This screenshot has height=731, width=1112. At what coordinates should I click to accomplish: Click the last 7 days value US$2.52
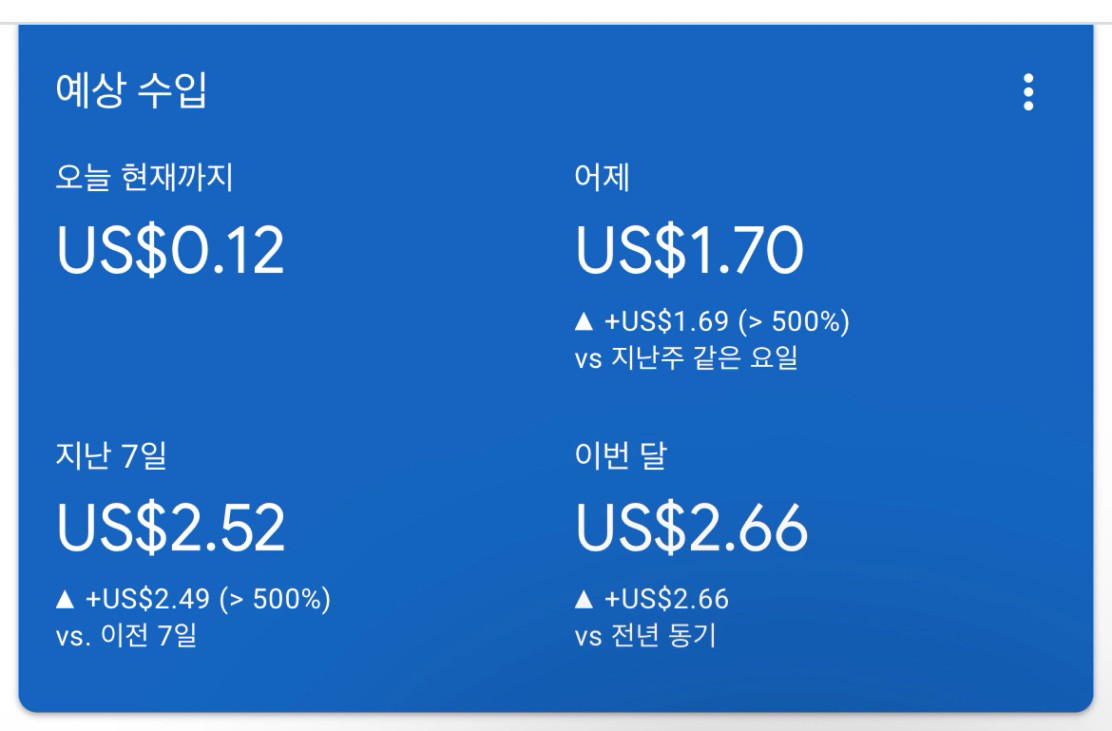click(171, 528)
